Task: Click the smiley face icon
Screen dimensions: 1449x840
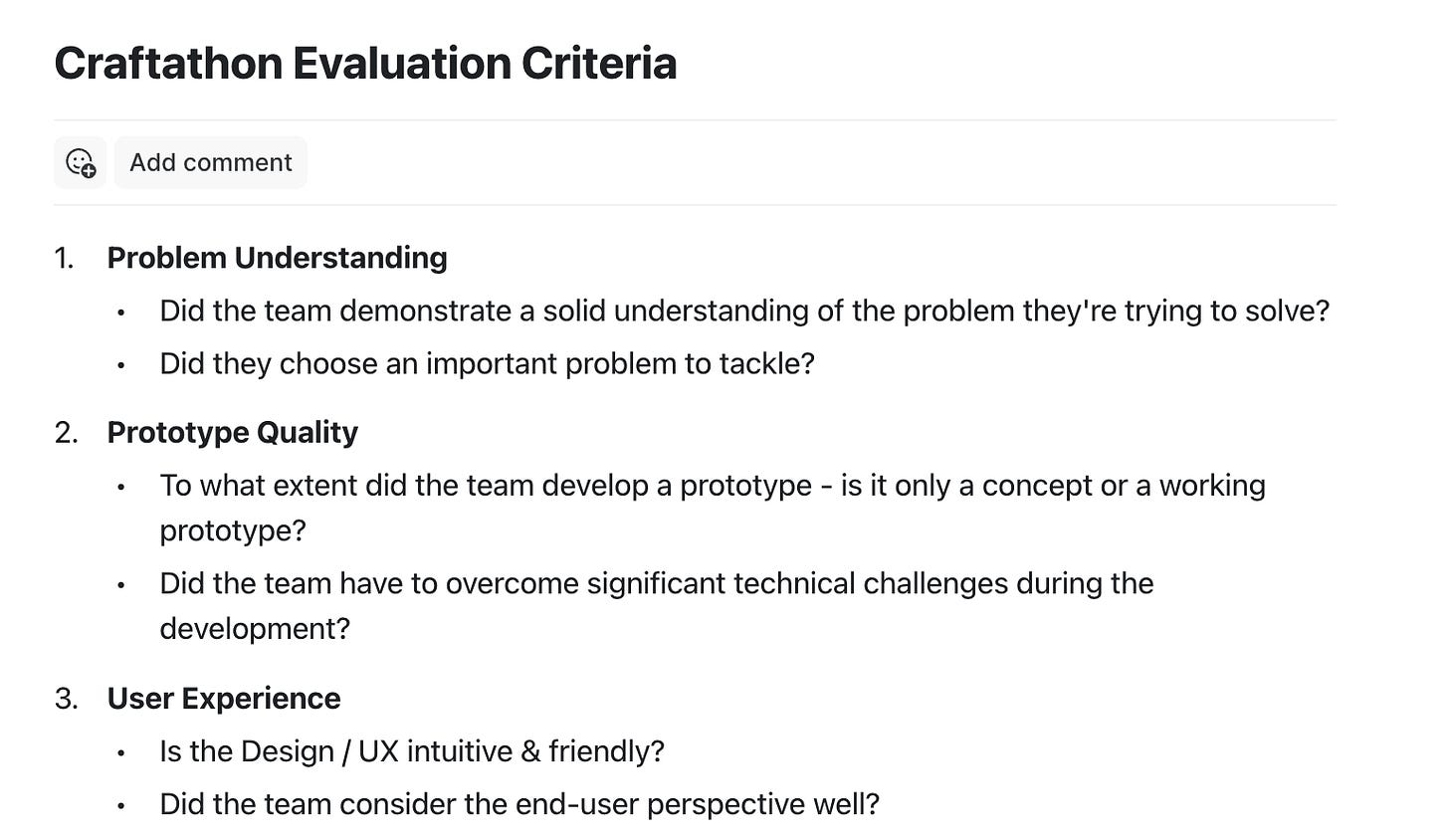Action: pos(77,158)
